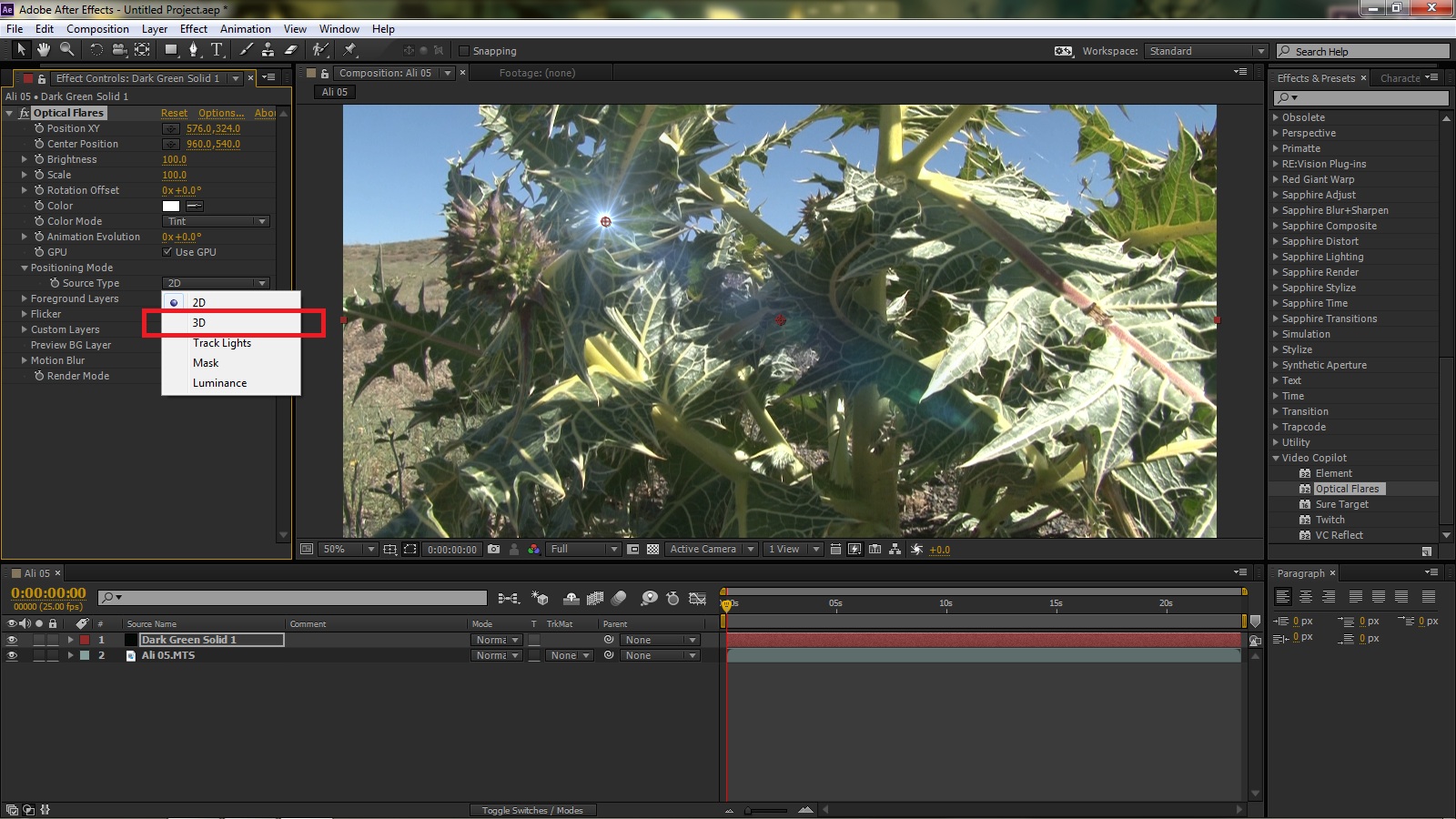1456x819 pixels.
Task: Click the composition mini-flowchart icon in timeline
Action: [x=509, y=598]
